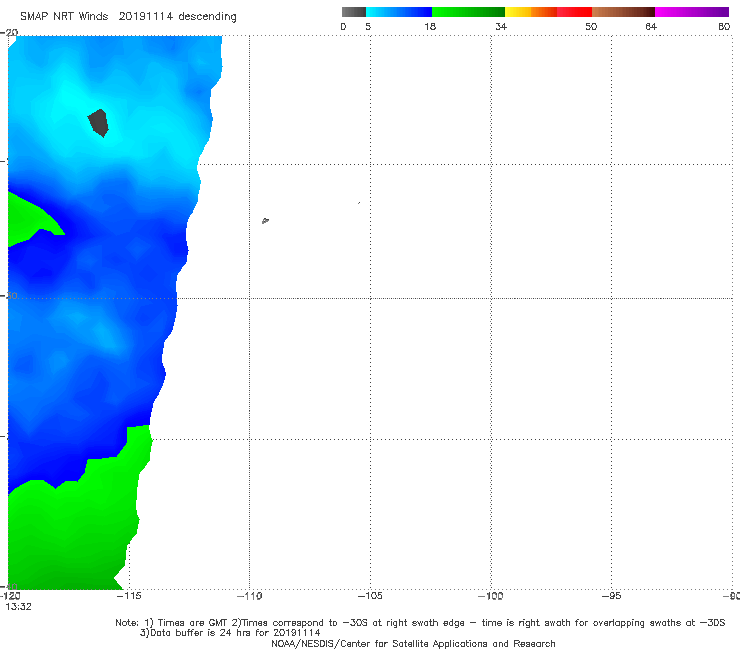Image resolution: width=740 pixels, height=650 pixels.
Task: Click the dark gray low-wind patch in cyan area
Action: coord(99,123)
